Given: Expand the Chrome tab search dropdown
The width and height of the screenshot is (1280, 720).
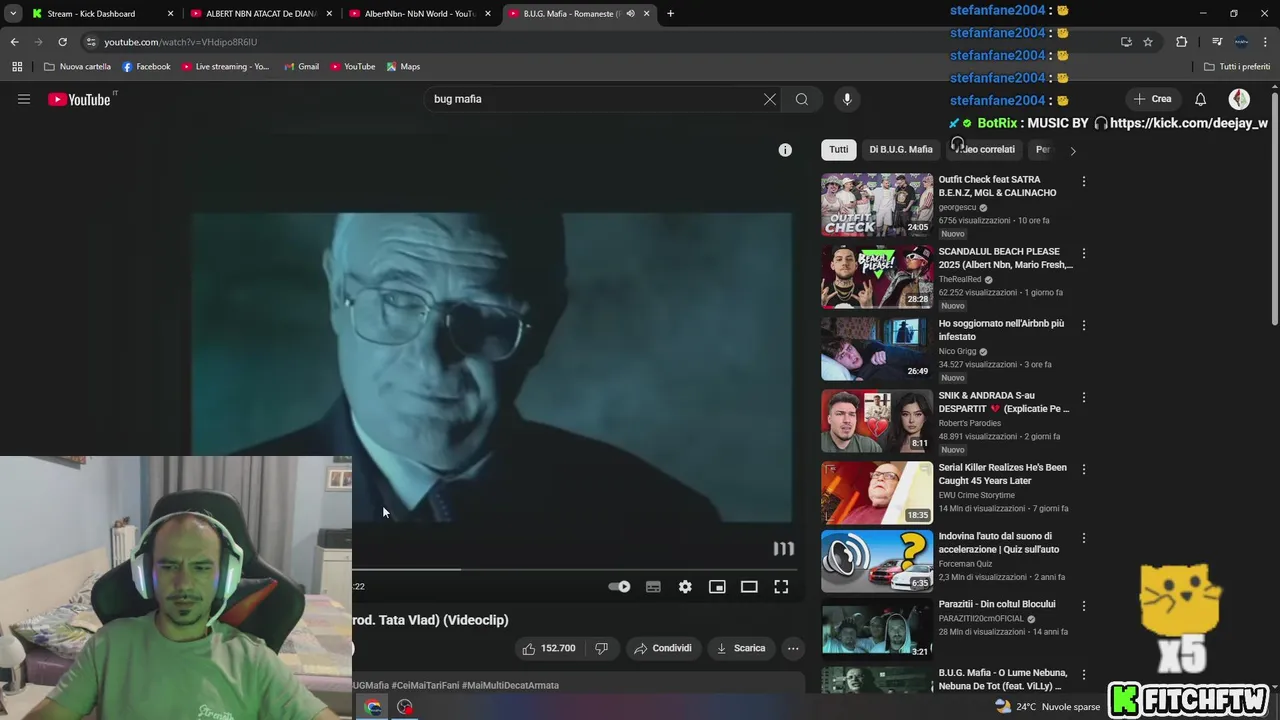Looking at the screenshot, I should [13, 14].
